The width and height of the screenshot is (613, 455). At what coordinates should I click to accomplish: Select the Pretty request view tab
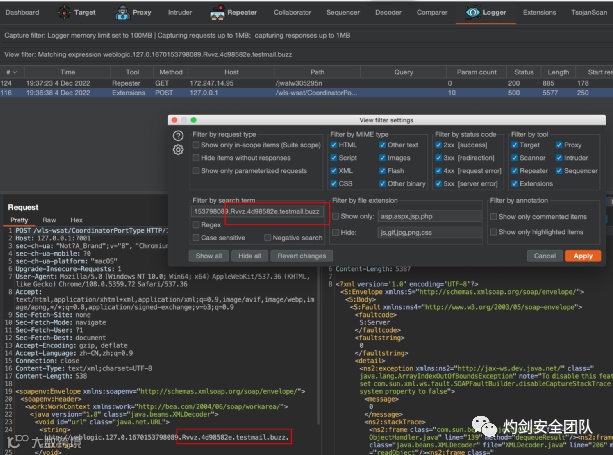19,220
